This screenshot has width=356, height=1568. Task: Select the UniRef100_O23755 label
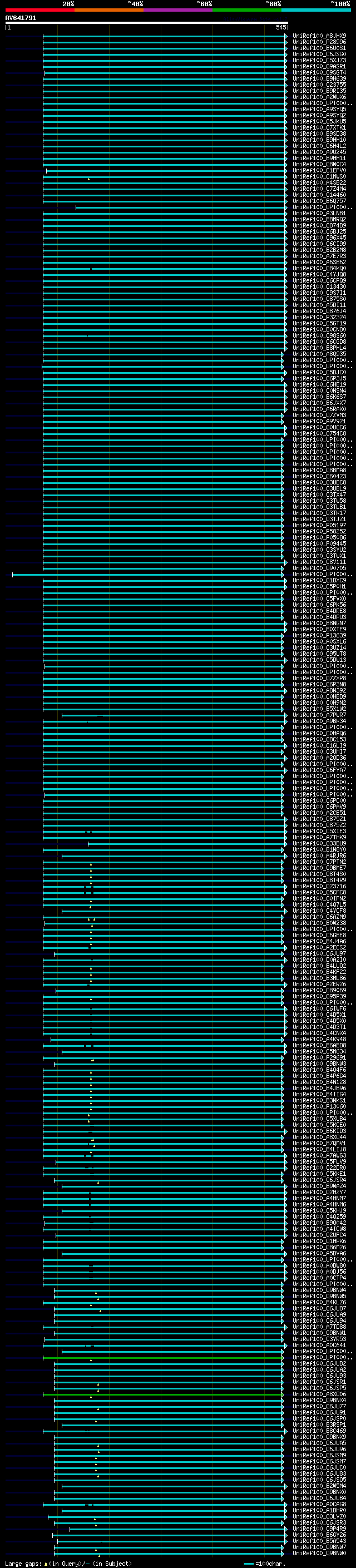[319, 85]
